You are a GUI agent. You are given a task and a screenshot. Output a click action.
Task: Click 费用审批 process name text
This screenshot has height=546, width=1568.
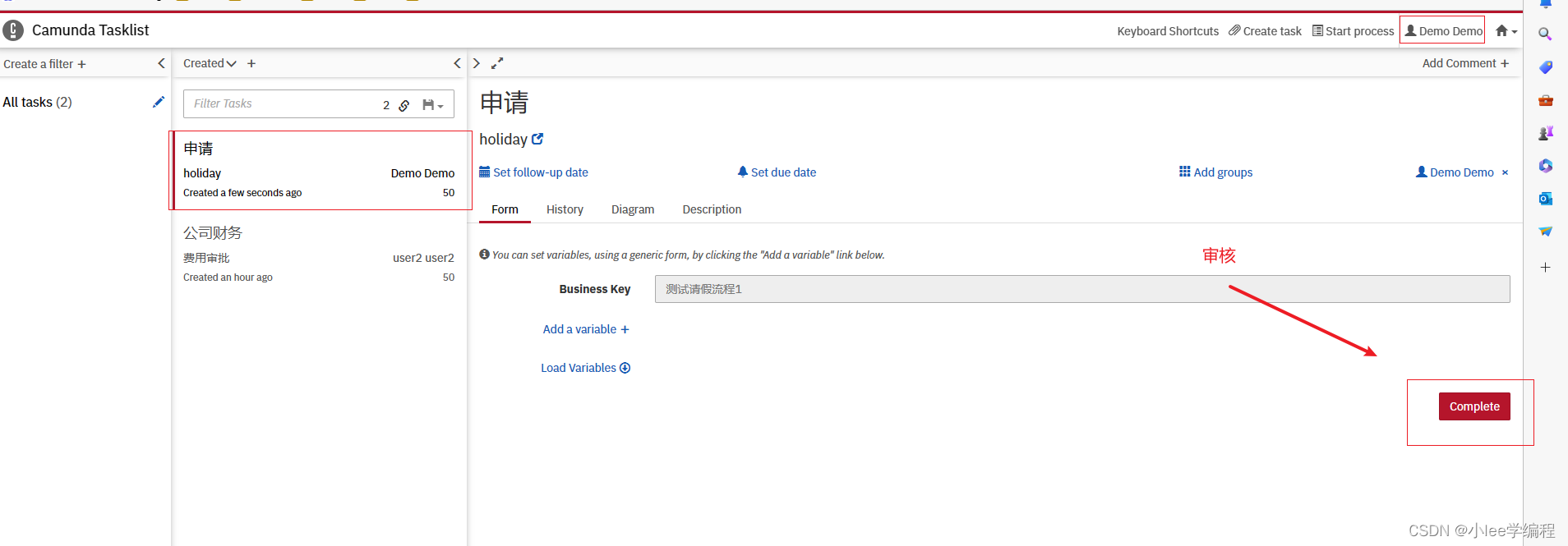206,258
